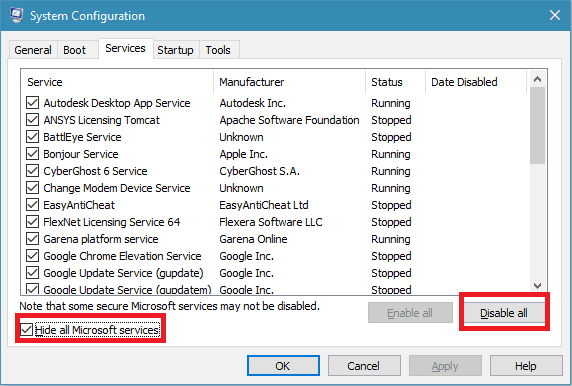Image resolution: width=572 pixels, height=386 pixels.
Task: Sort by Date Disabled column header
Action: [x=476, y=82]
